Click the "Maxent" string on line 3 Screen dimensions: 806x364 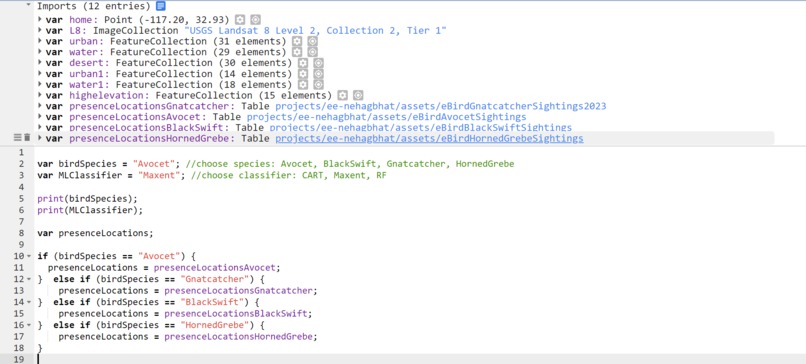[x=160, y=175]
